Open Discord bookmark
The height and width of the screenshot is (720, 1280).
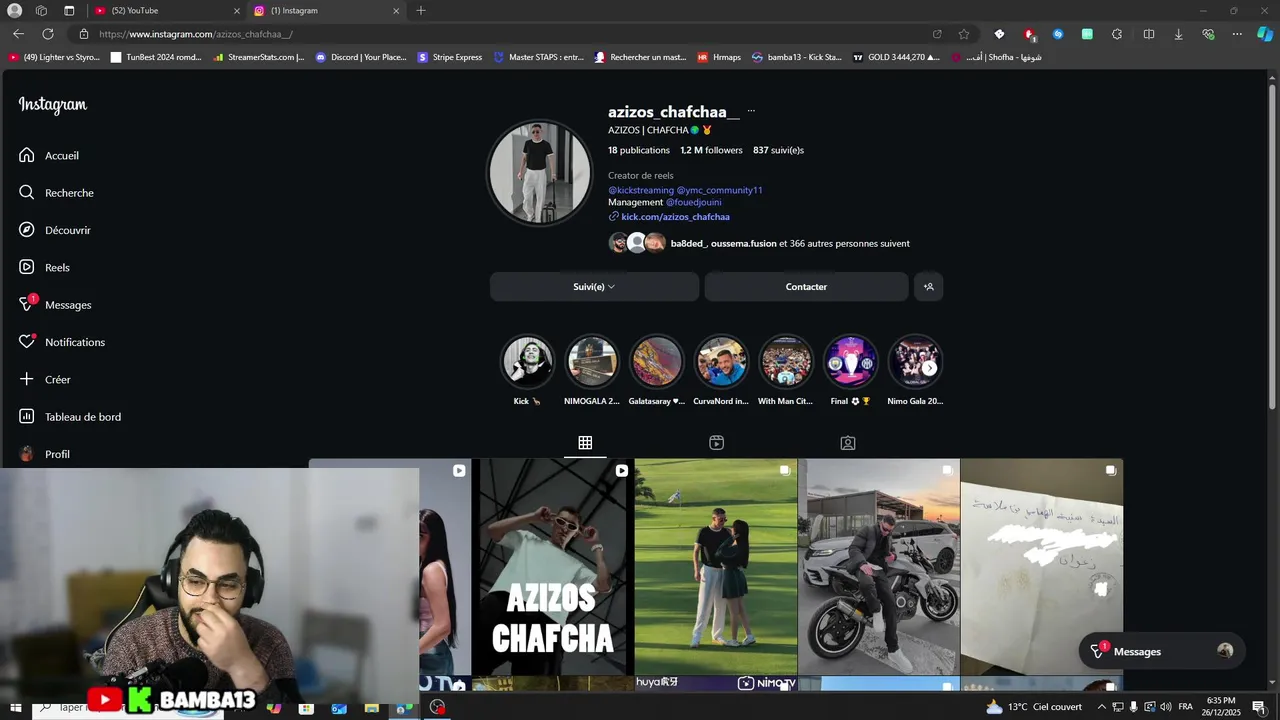(x=361, y=57)
